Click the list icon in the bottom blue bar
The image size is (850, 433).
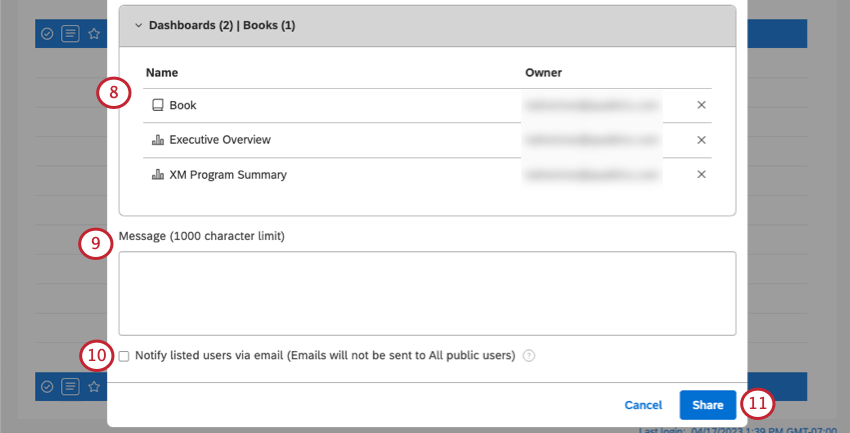pos(70,386)
